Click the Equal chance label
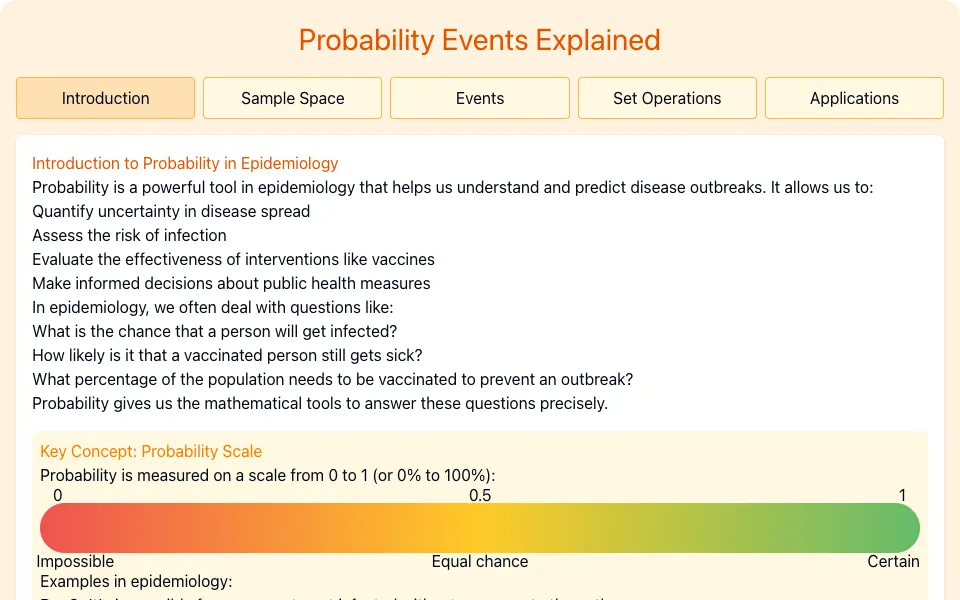This screenshot has width=960, height=600. [x=480, y=561]
